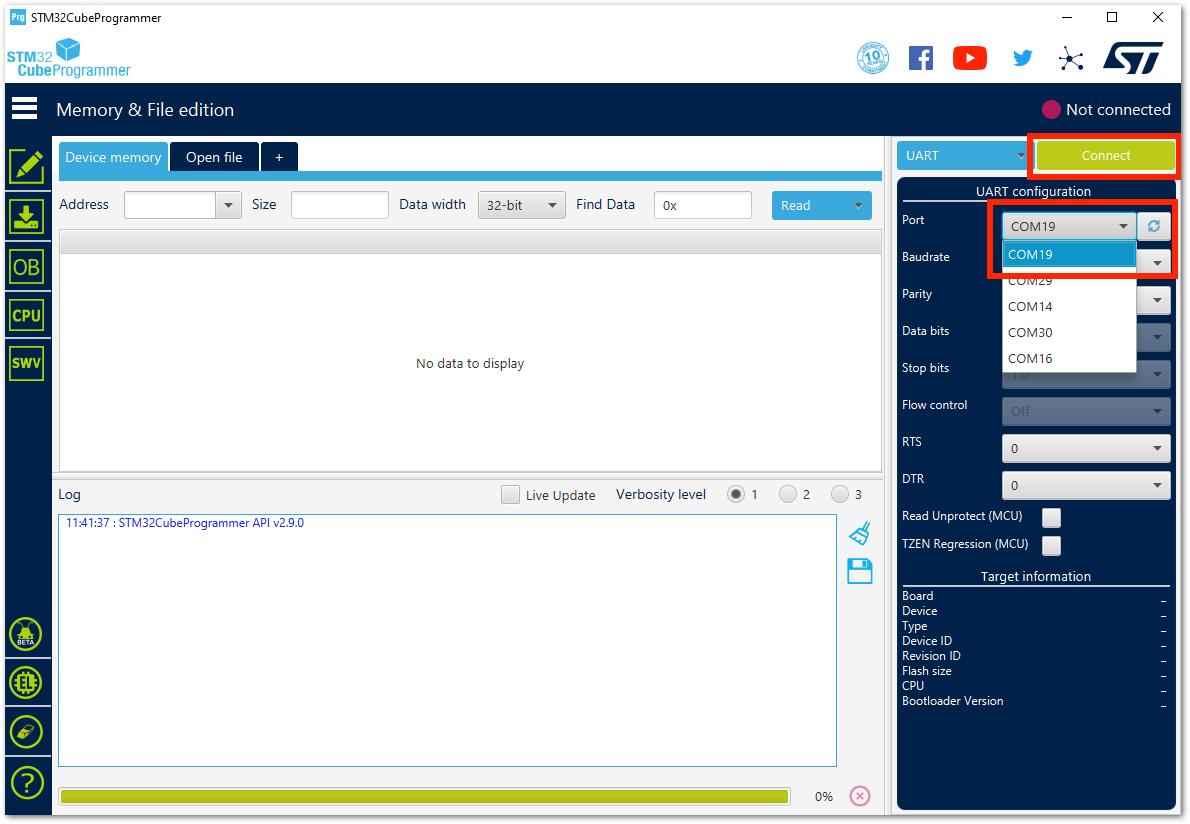Open the External Loaders chip icon
The width and height of the screenshot is (1190, 824).
26,683
